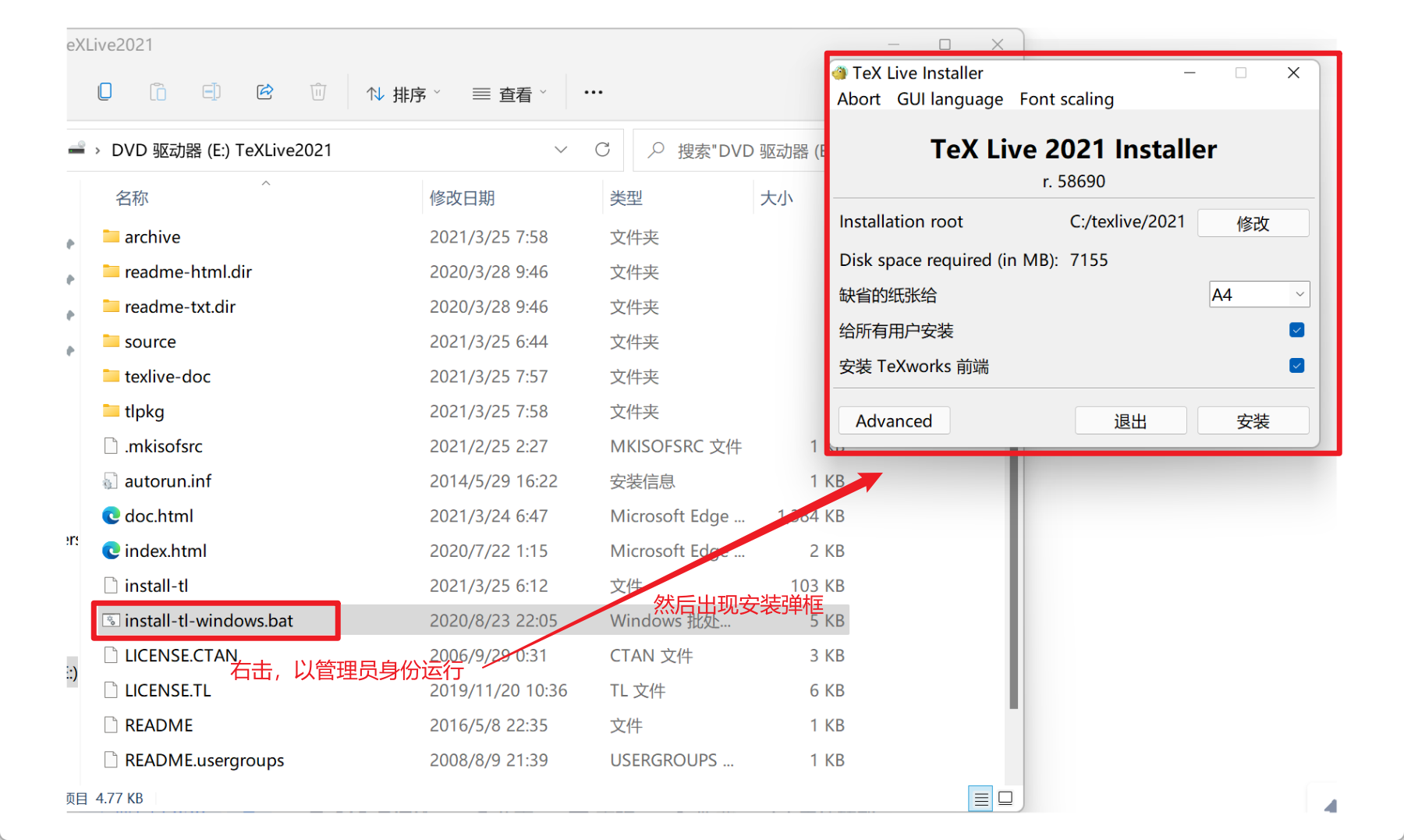The height and width of the screenshot is (840, 1404).
Task: Click the delete trash icon in toolbar
Action: coord(318,92)
